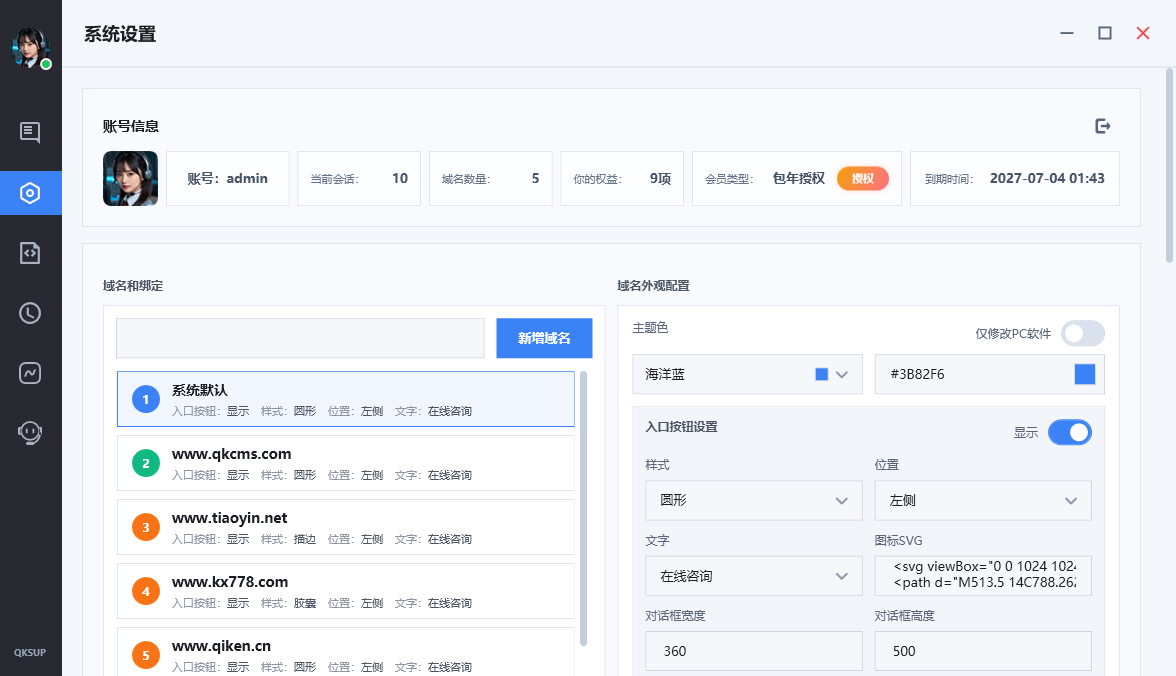Click number badge 1 of 系统默认
Screen dimensions: 1176x676
pos(146,399)
